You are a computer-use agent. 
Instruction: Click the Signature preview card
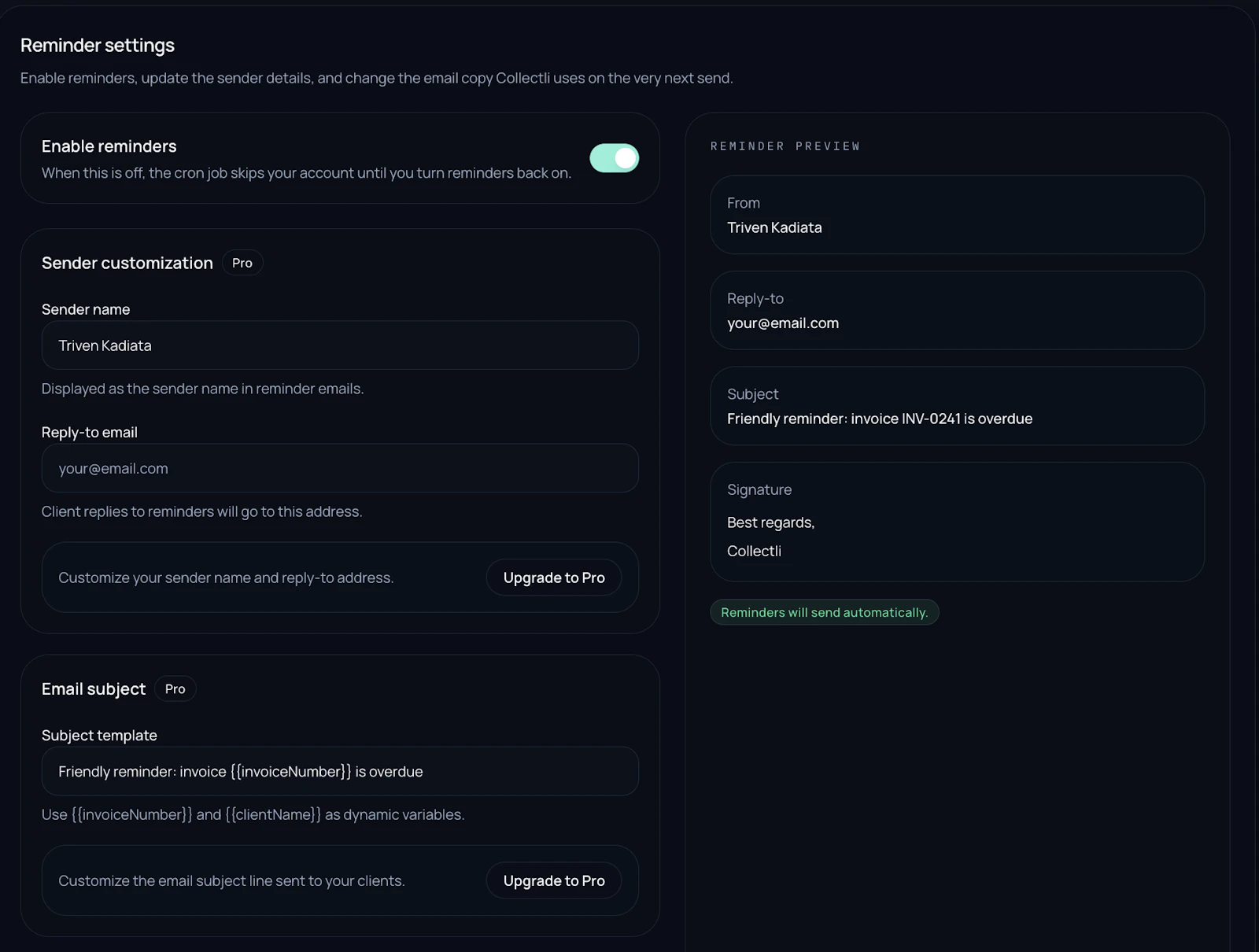coord(956,521)
